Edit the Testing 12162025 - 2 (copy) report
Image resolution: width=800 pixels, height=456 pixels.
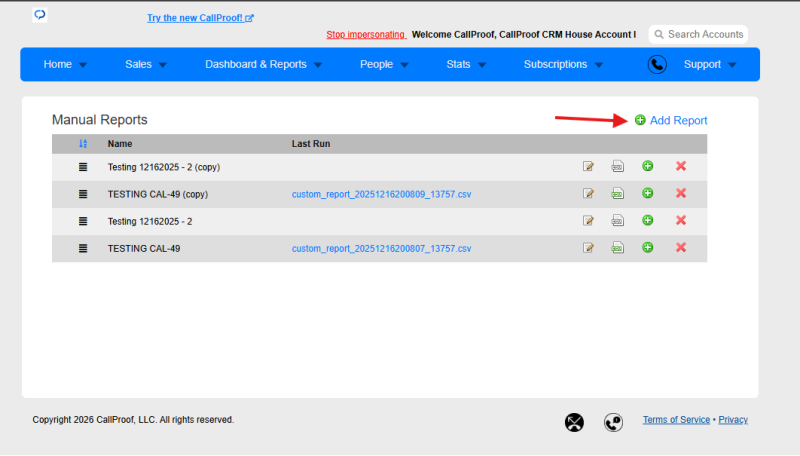pos(588,166)
